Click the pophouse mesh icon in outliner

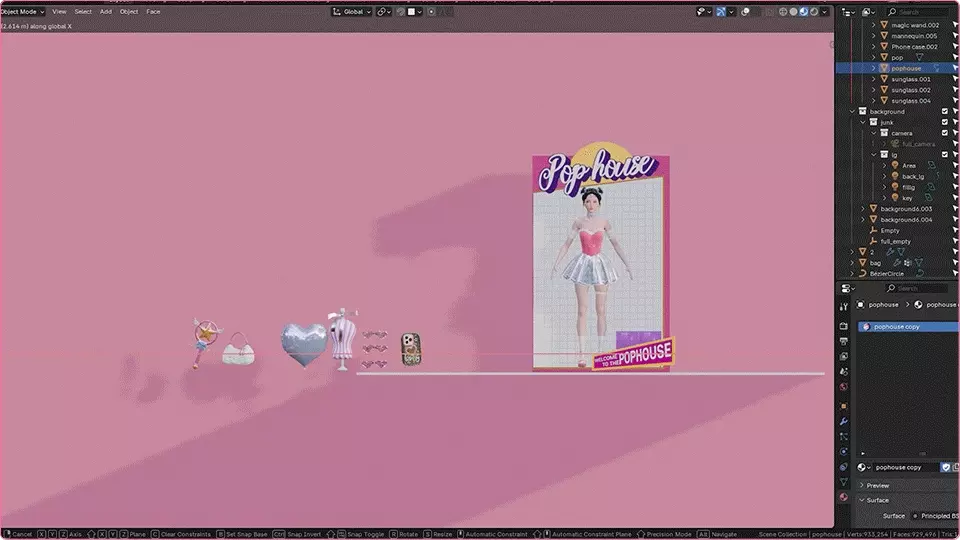pos(884,68)
